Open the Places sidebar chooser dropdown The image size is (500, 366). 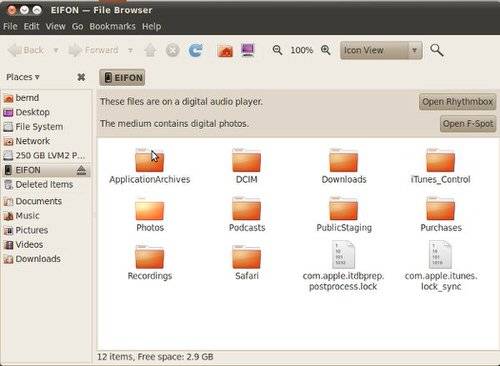(x=23, y=77)
